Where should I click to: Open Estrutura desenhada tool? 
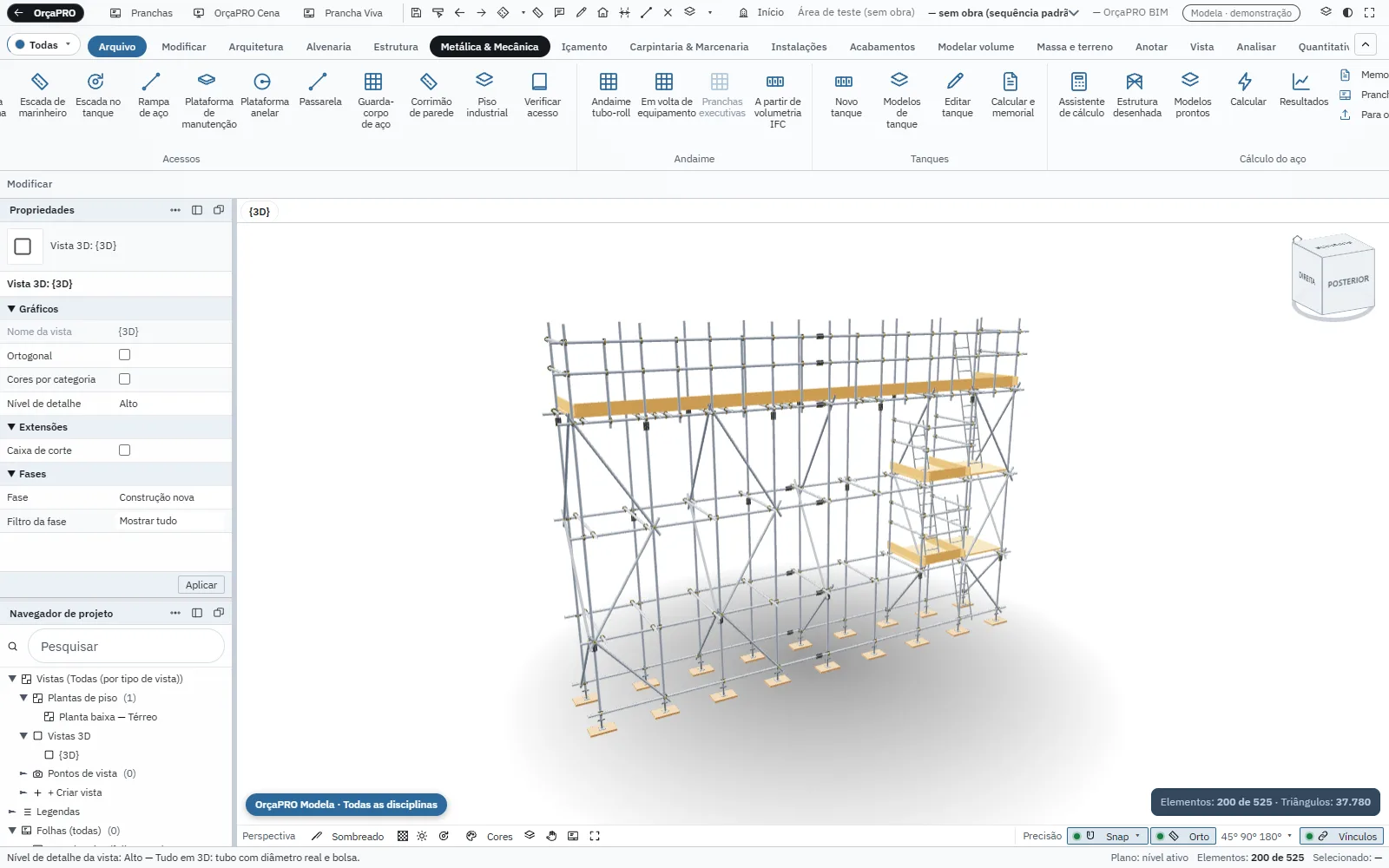coord(1136,95)
